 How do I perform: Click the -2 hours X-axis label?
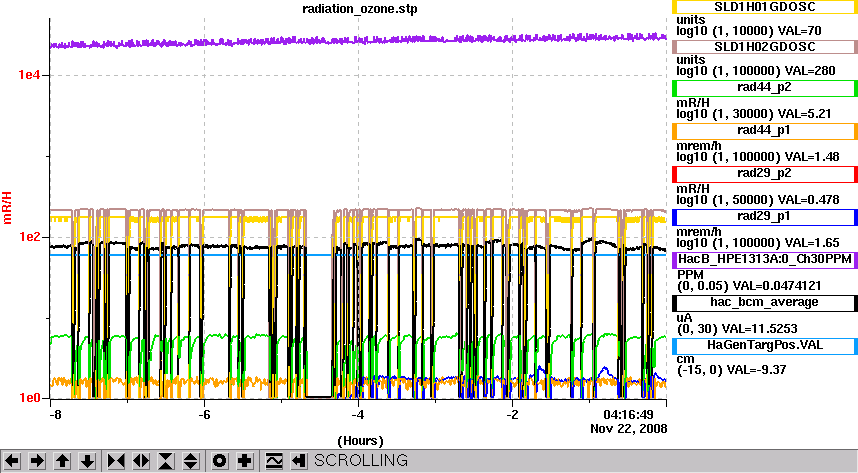[x=512, y=414]
